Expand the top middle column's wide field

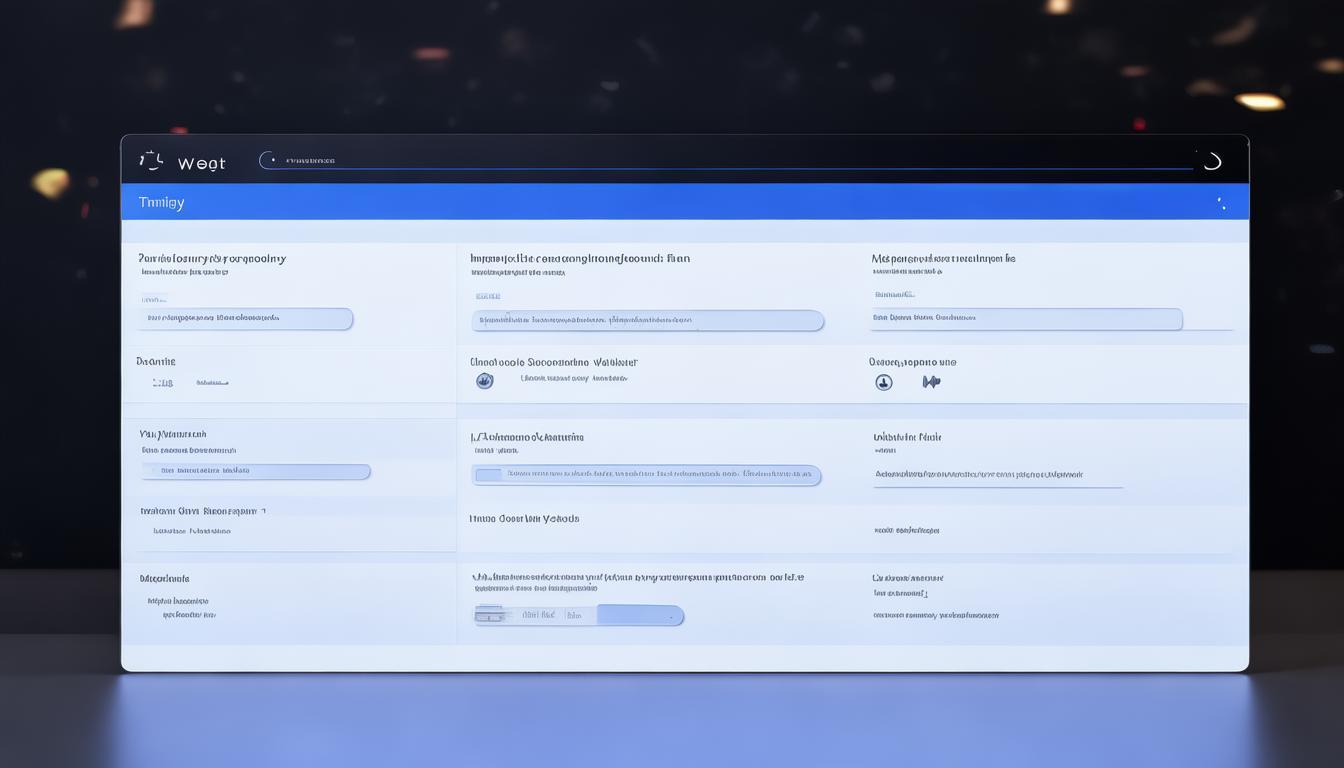tap(647, 321)
